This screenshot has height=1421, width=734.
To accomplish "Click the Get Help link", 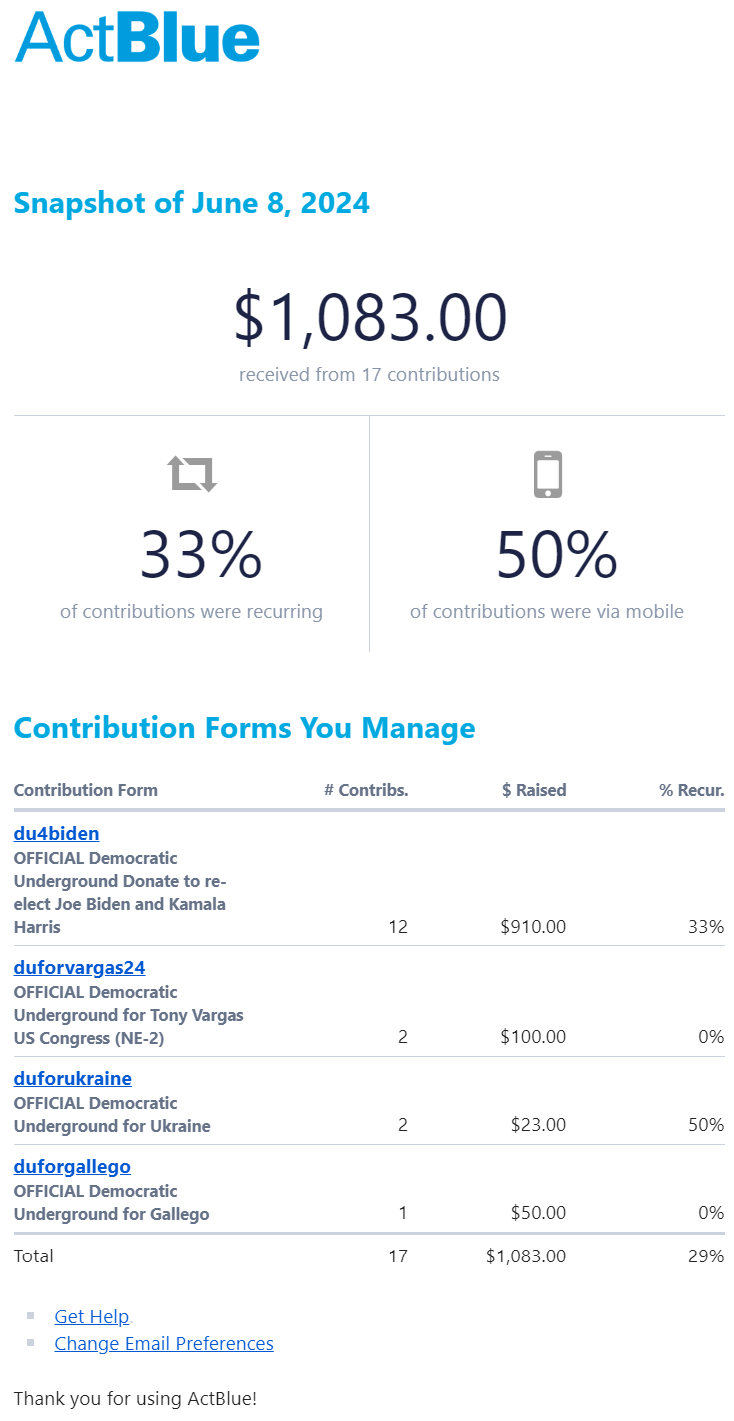I will [x=92, y=1317].
